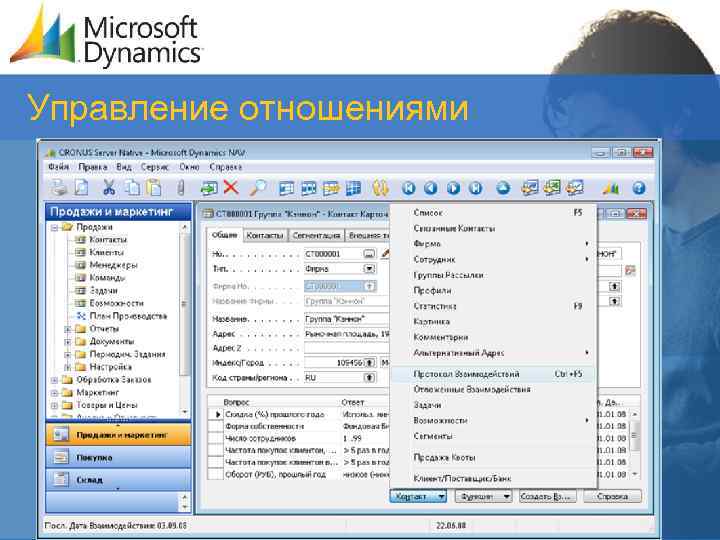Click the Copy icon in the toolbar
Image resolution: width=720 pixels, height=540 pixels.
tap(133, 187)
